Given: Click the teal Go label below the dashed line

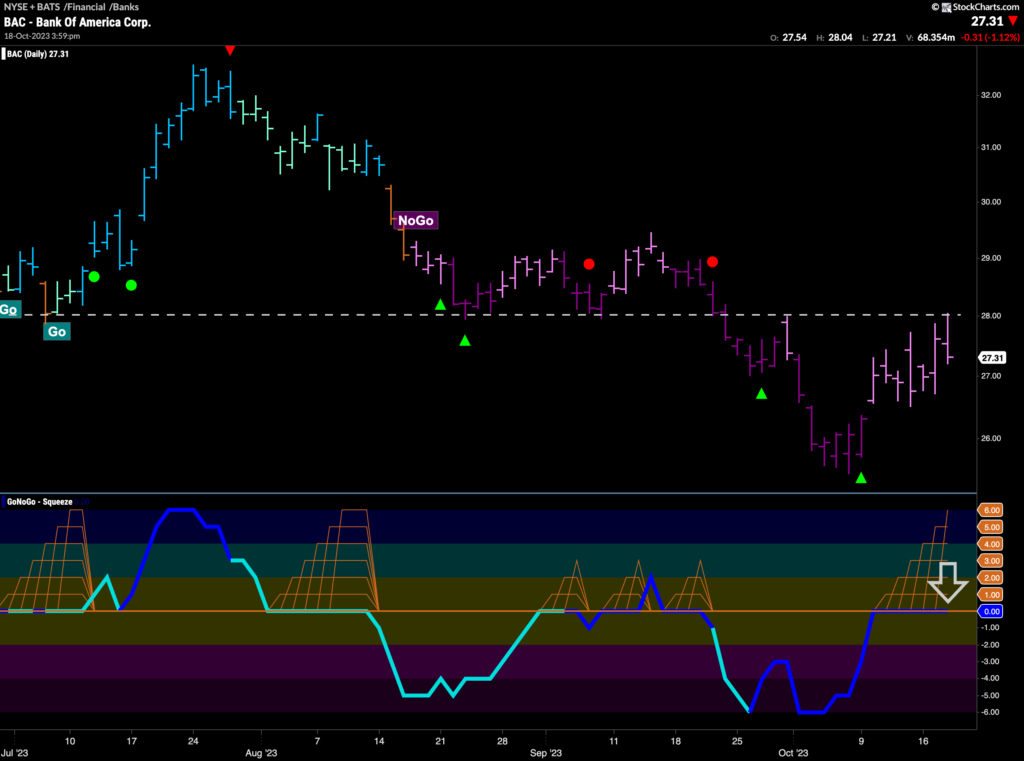Looking at the screenshot, I should click(x=57, y=330).
